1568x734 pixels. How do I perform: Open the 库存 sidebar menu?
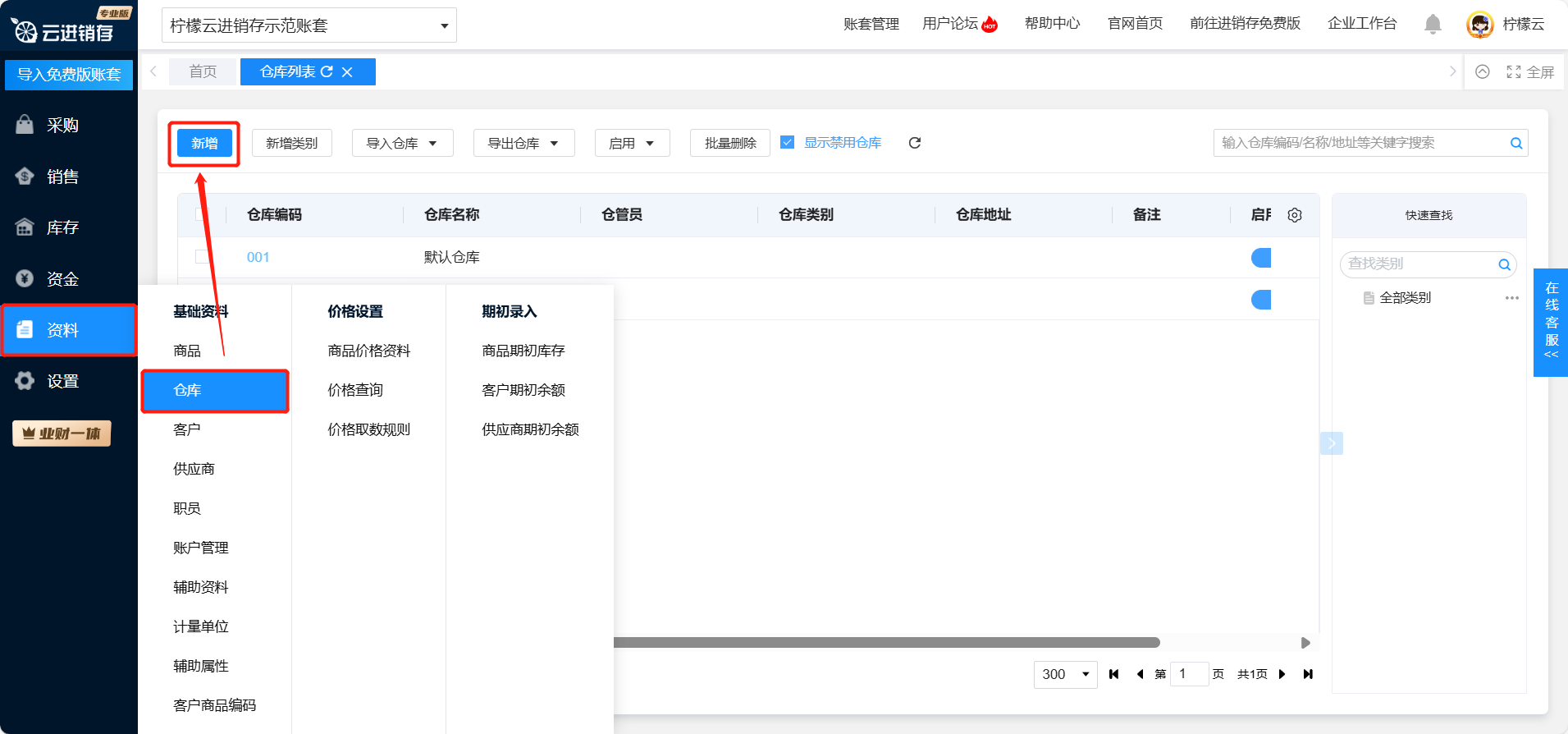(69, 227)
